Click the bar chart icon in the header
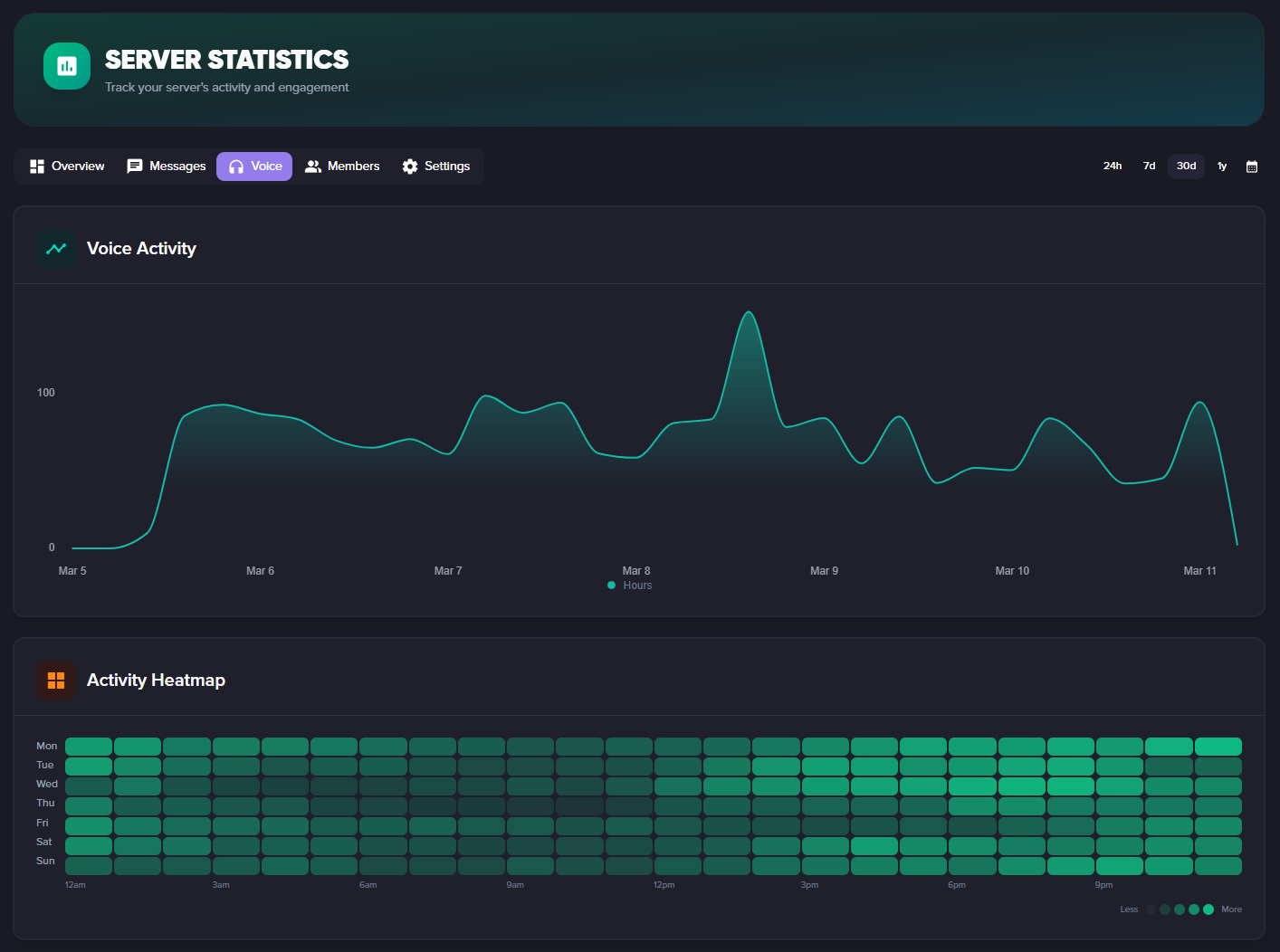 click(x=66, y=66)
